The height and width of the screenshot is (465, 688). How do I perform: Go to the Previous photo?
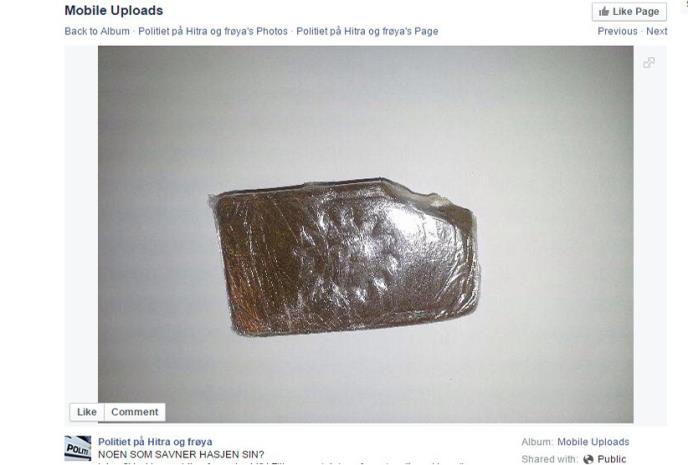[617, 31]
